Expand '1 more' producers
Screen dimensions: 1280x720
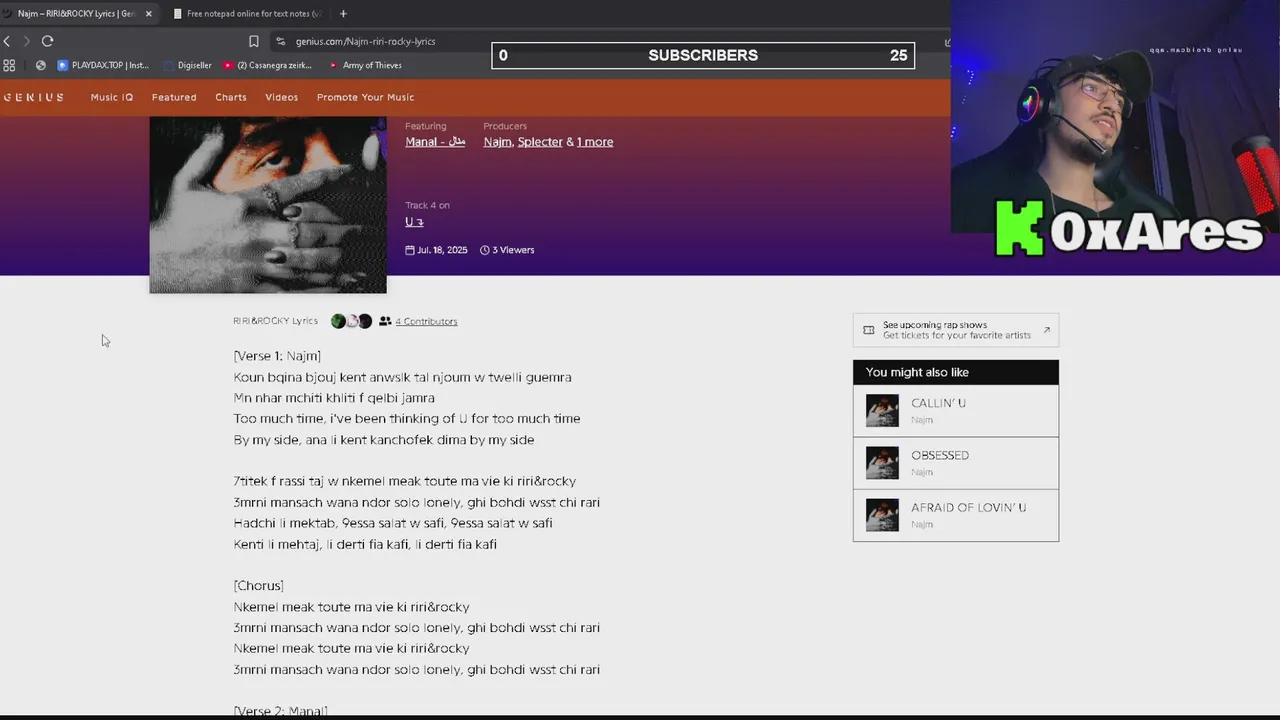(595, 142)
